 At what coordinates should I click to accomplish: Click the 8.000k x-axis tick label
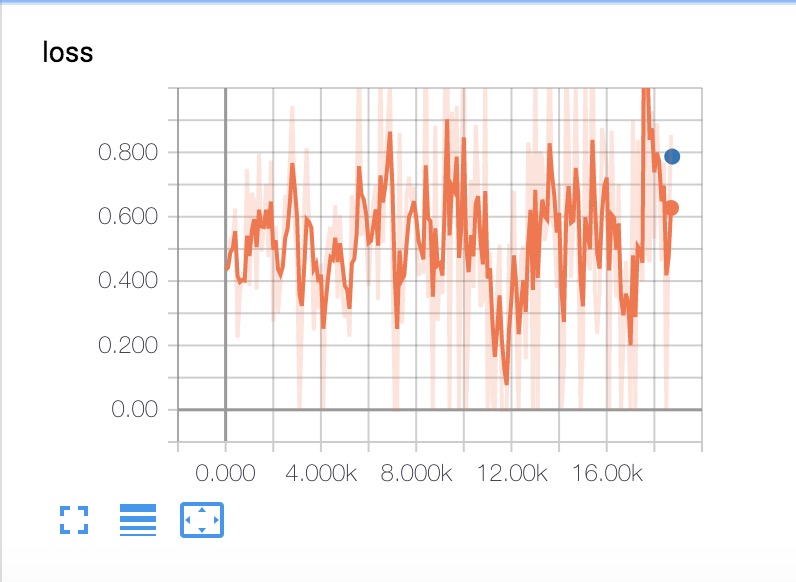point(416,472)
